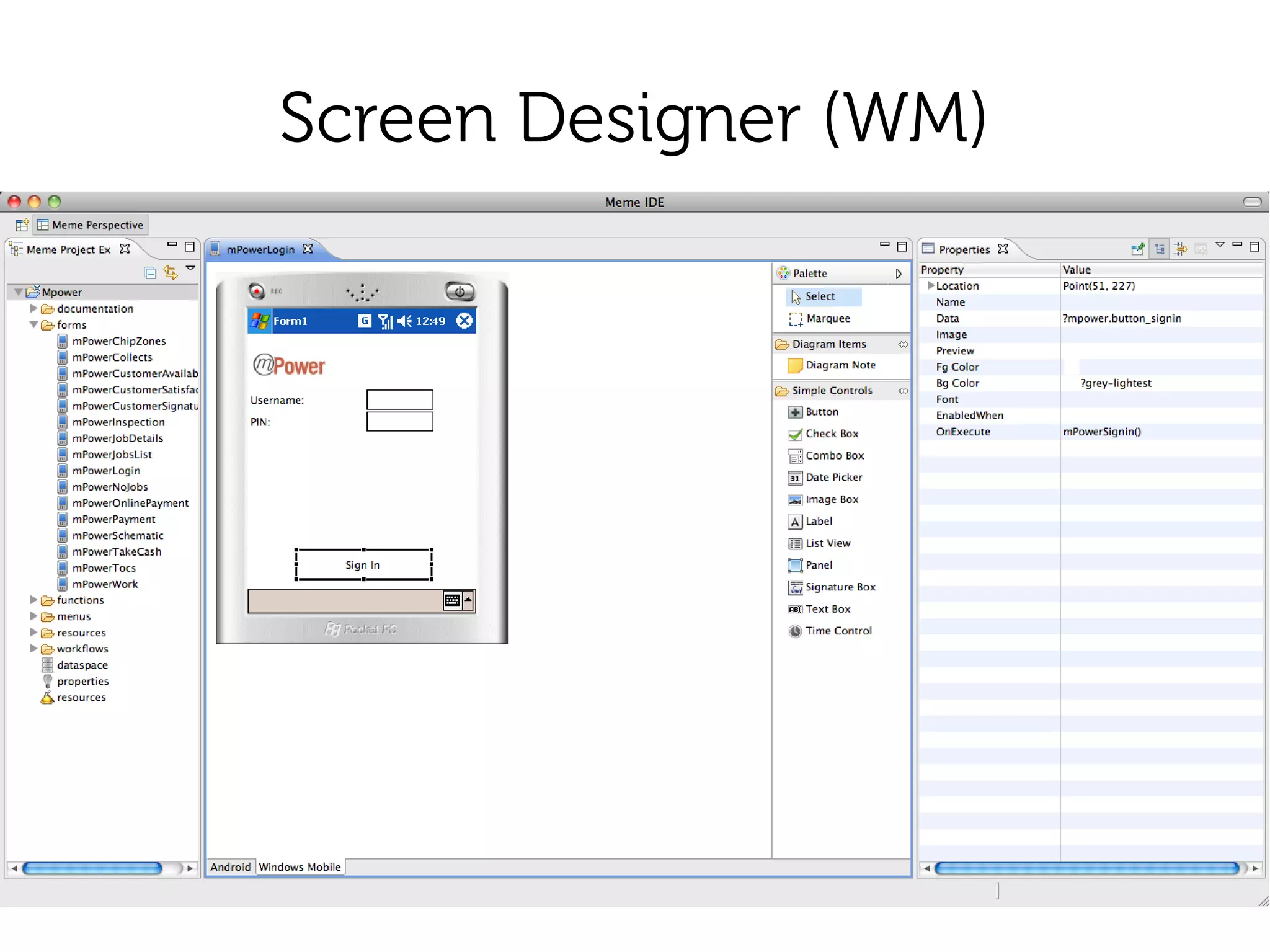Viewport: 1270px width, 952px height.
Task: Close Form1 using the X circle icon
Action: (464, 321)
